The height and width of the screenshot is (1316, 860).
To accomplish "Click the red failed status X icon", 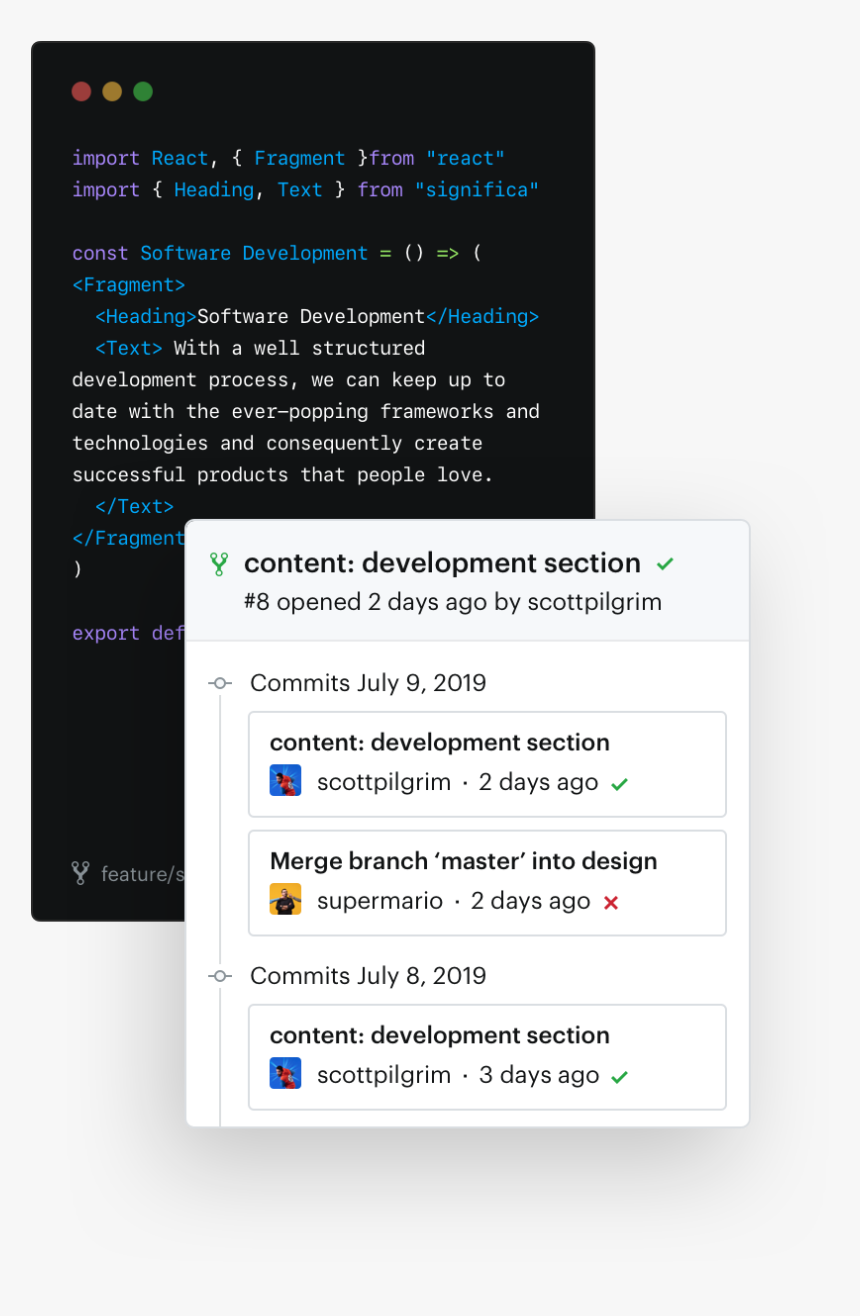I will (x=611, y=902).
